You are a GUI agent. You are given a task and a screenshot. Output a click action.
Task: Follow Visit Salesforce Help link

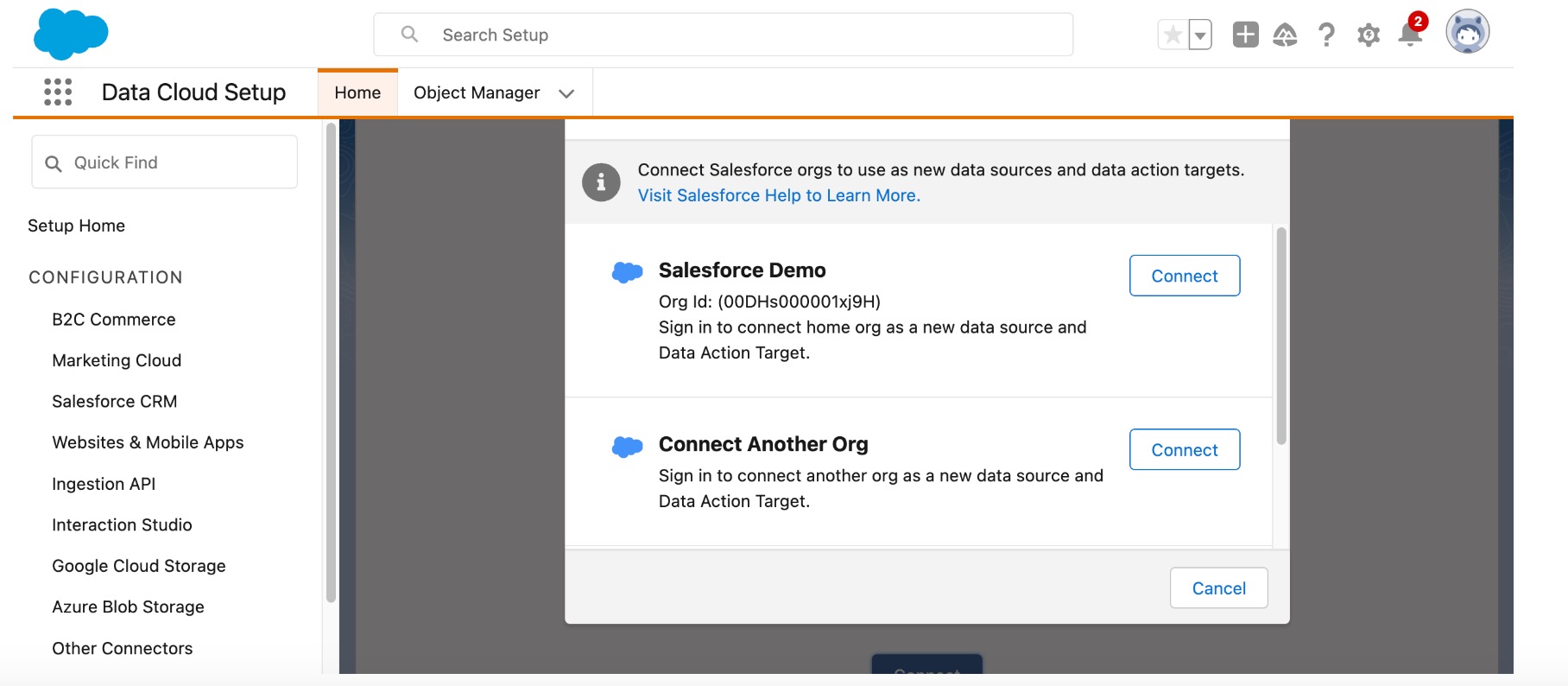tap(779, 195)
